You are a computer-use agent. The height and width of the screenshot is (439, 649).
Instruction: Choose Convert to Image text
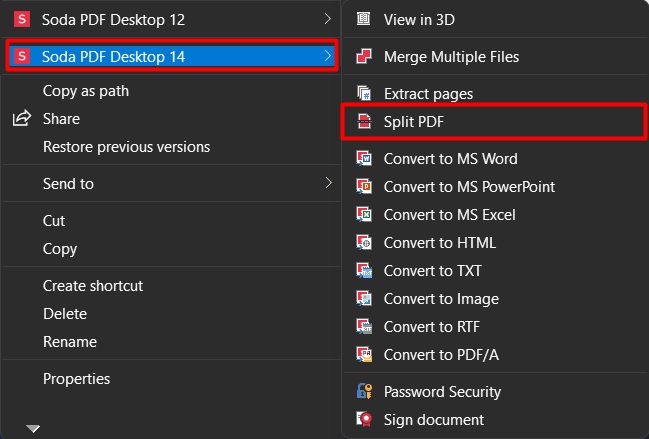point(441,299)
